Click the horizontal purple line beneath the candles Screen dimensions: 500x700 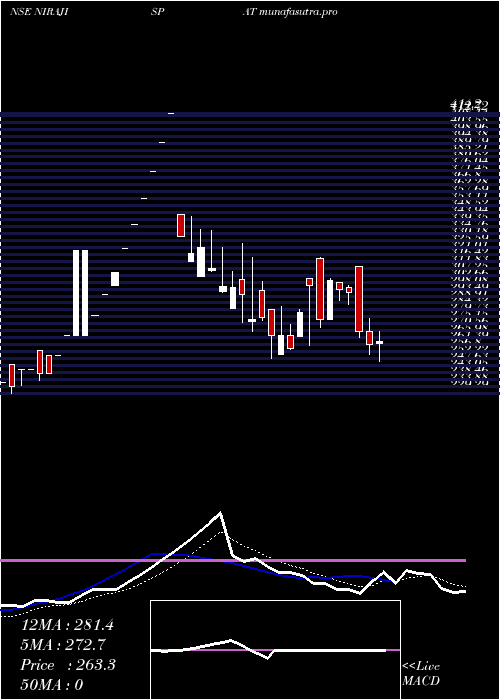(x=233, y=560)
